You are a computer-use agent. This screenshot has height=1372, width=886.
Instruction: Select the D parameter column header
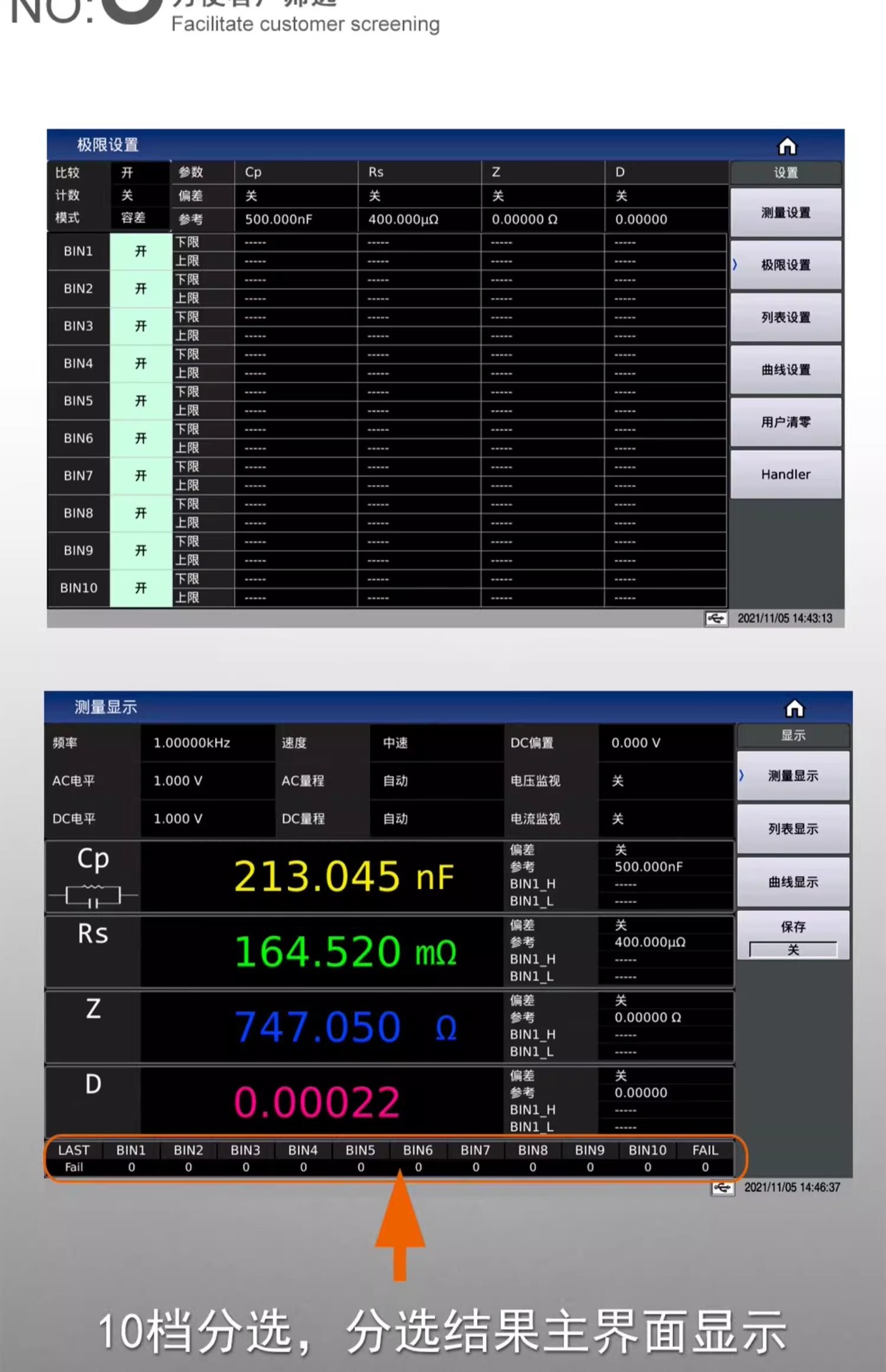[666, 172]
